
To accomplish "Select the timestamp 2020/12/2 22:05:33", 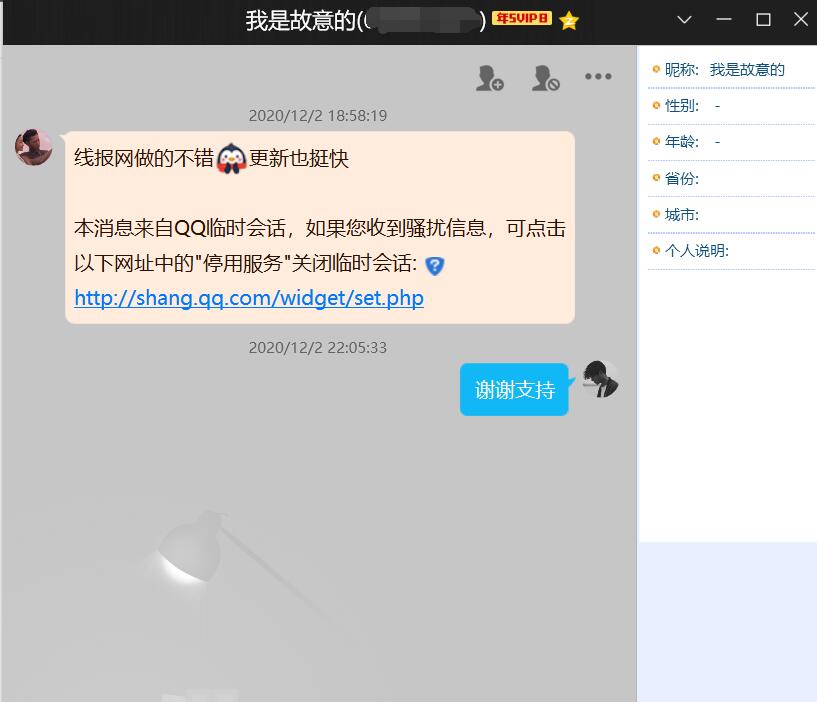I will pyautogui.click(x=318, y=348).
